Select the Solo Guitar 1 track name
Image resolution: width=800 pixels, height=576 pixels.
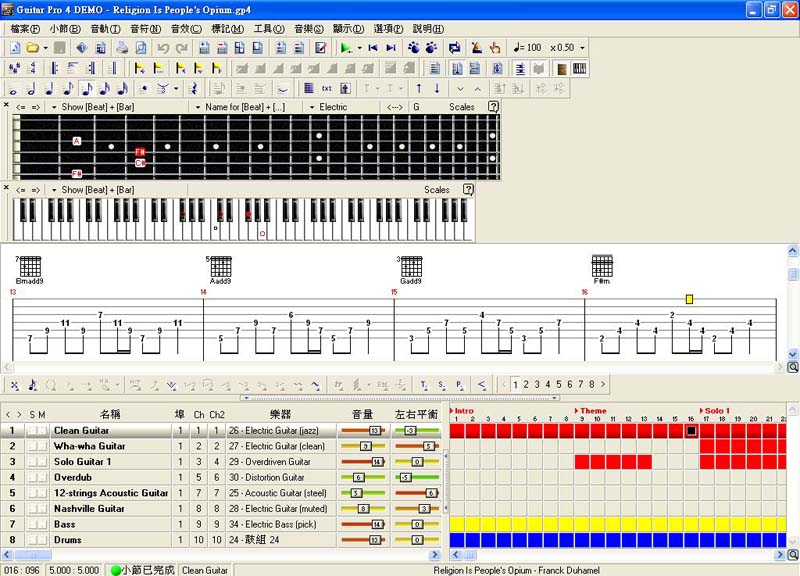(82, 462)
